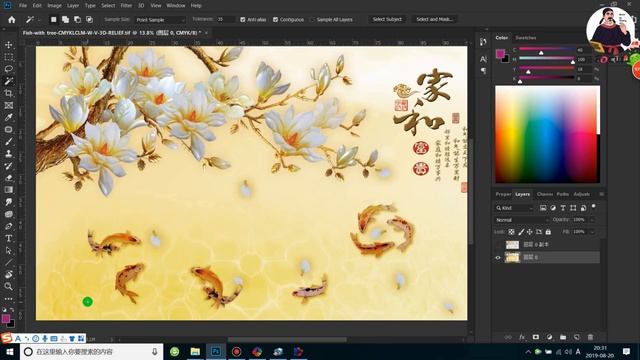Go to Photoshop Home screen icon

[11, 20]
